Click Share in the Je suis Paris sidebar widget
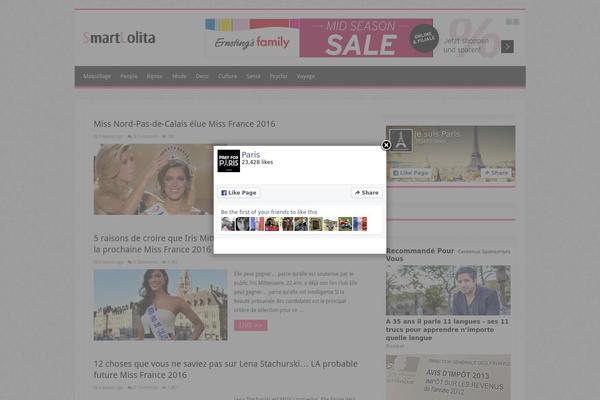This screenshot has width=600, height=400. (x=496, y=173)
